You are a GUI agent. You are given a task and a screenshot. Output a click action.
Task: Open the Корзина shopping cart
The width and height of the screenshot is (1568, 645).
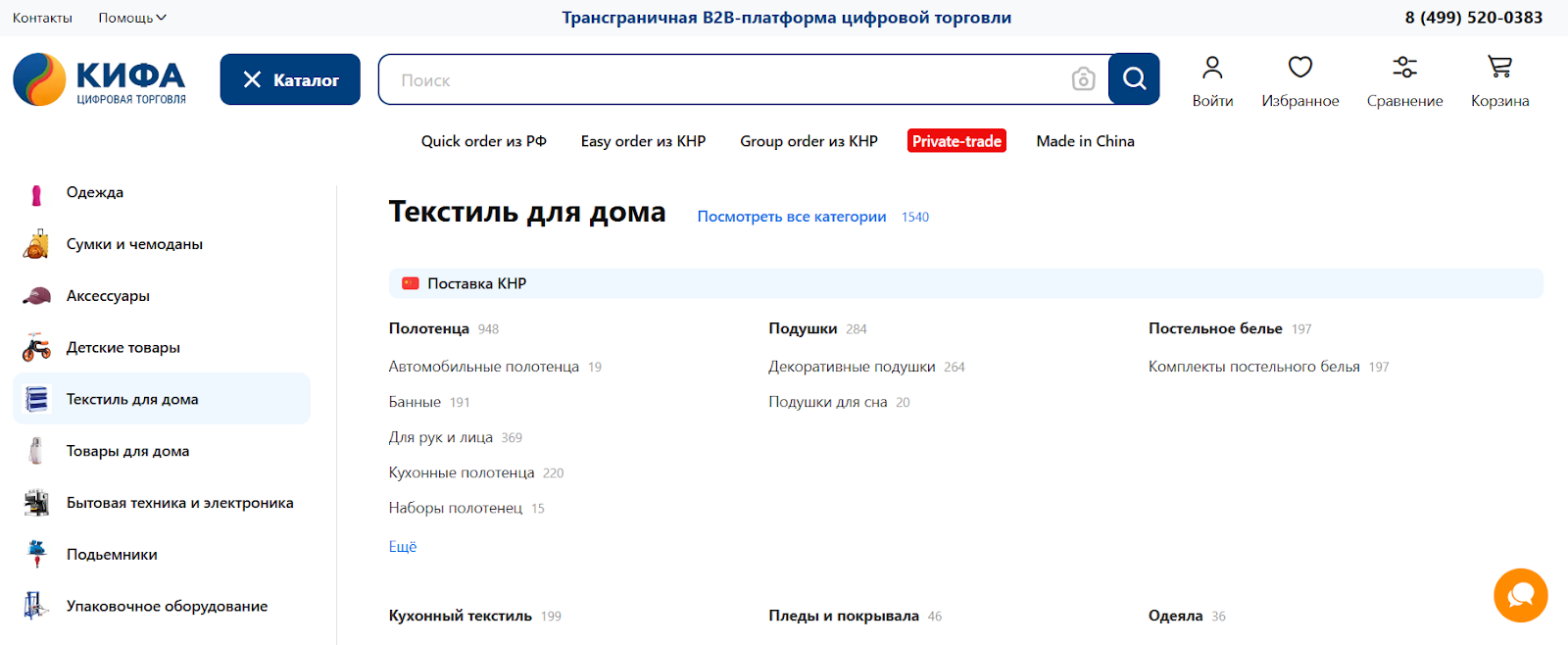(x=1499, y=68)
